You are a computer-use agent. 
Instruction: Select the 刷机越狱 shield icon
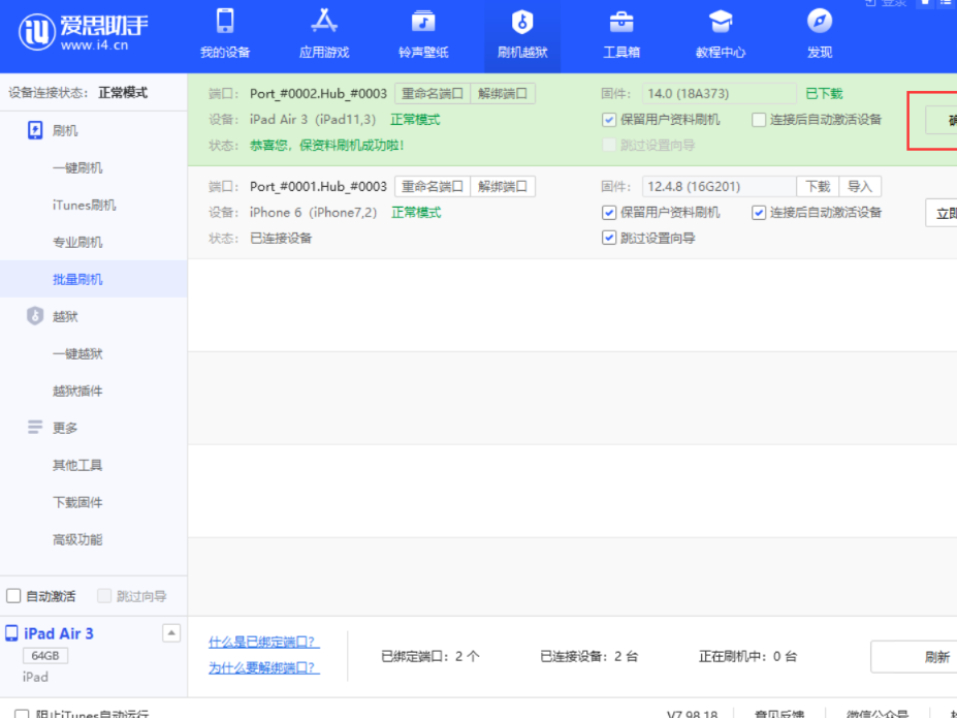click(x=522, y=21)
